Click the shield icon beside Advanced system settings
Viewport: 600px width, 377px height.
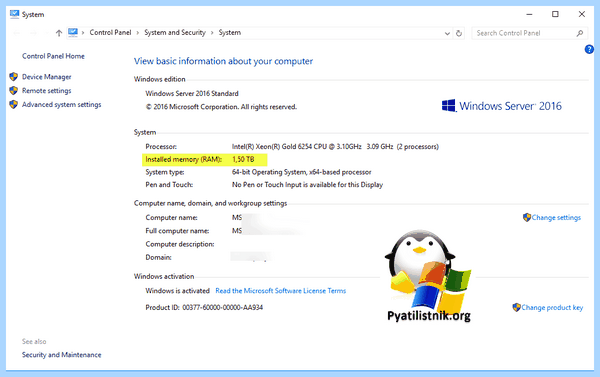(x=14, y=104)
